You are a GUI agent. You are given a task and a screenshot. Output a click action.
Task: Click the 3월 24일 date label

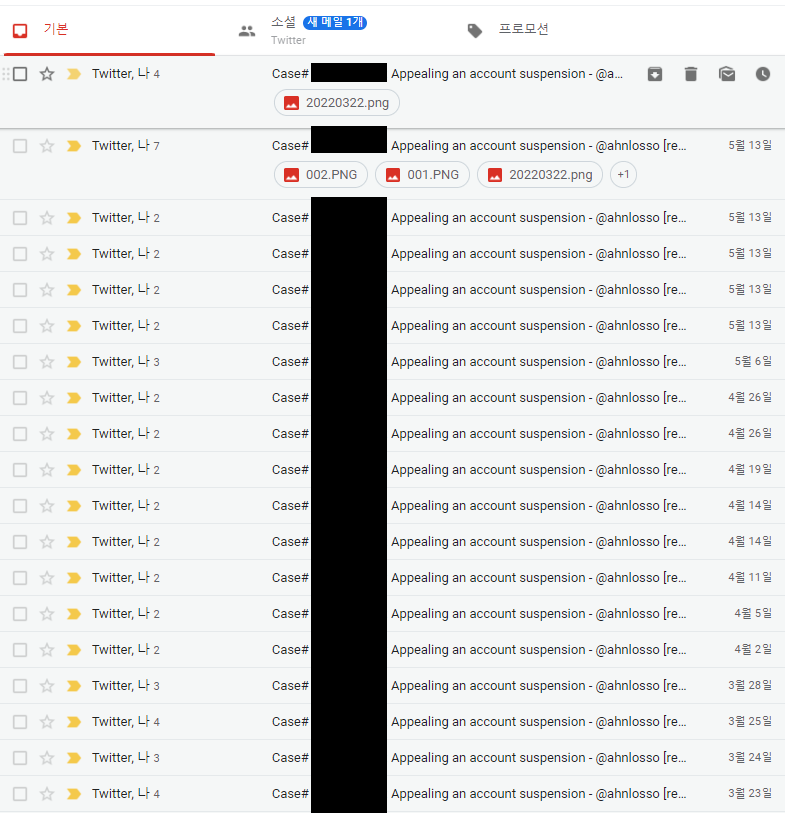click(750, 758)
